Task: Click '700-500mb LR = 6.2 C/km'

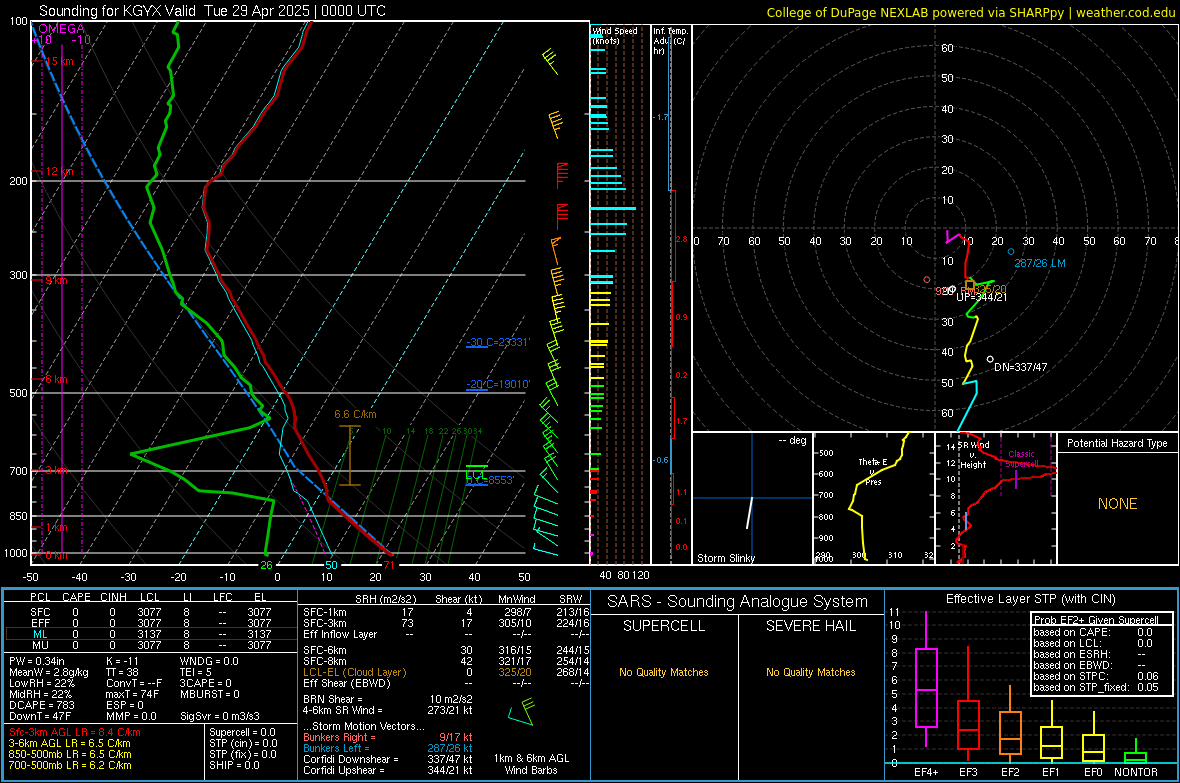Action: [70, 766]
